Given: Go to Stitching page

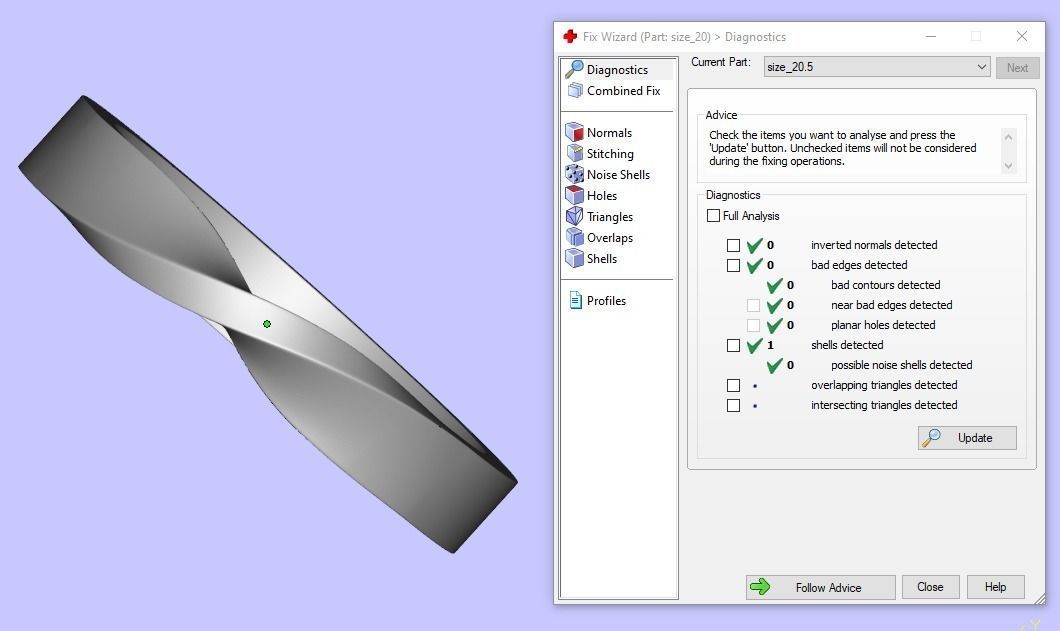Looking at the screenshot, I should [610, 154].
